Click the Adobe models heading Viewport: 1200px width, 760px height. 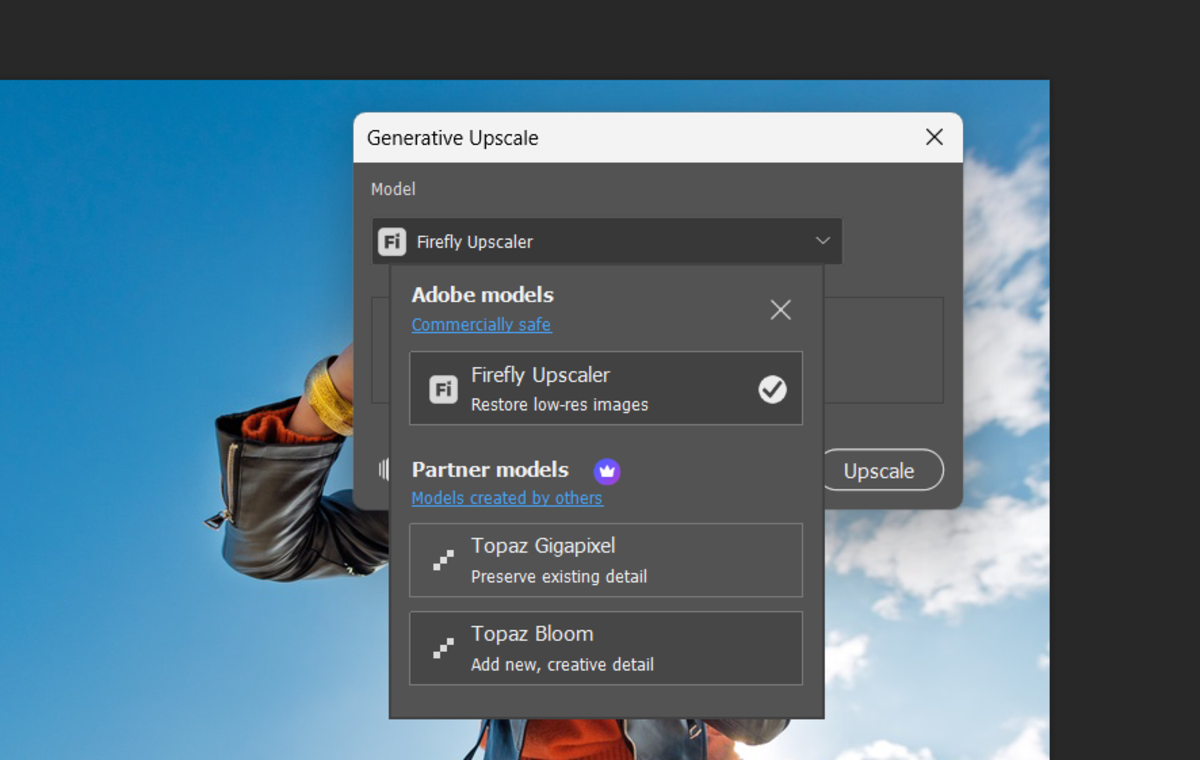point(482,295)
